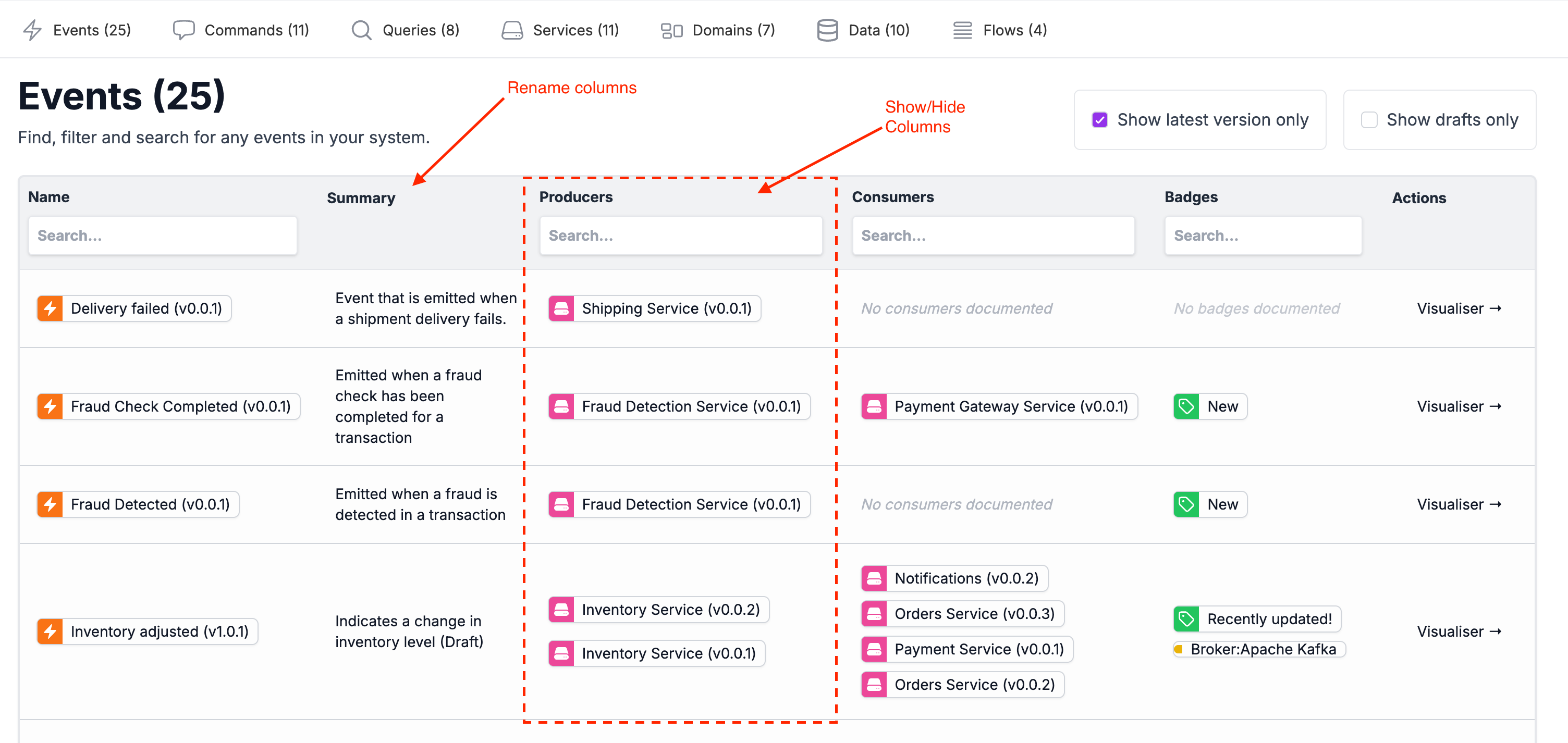
Task: Click the Domains icon in top navigation
Action: pyautogui.click(x=671, y=30)
